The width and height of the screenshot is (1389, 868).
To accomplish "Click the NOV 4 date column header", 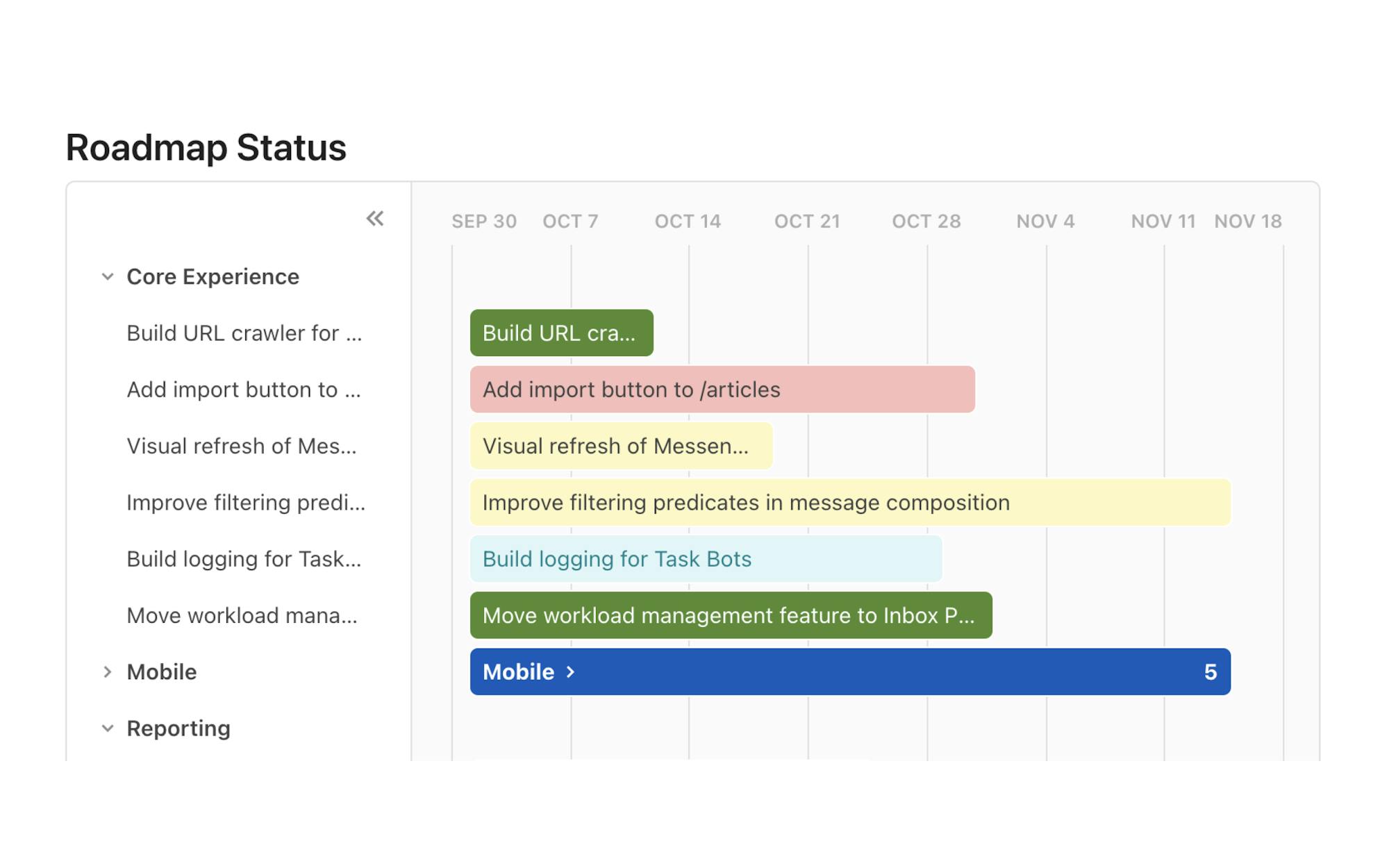I will point(1045,222).
